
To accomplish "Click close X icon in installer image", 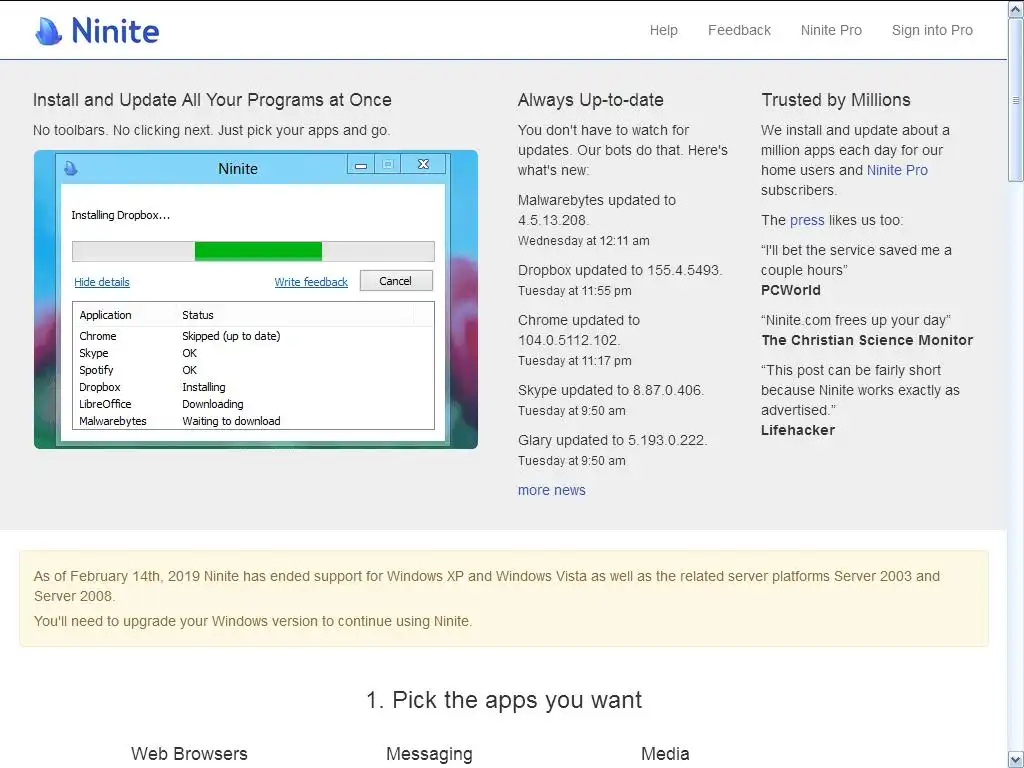I will (x=423, y=165).
